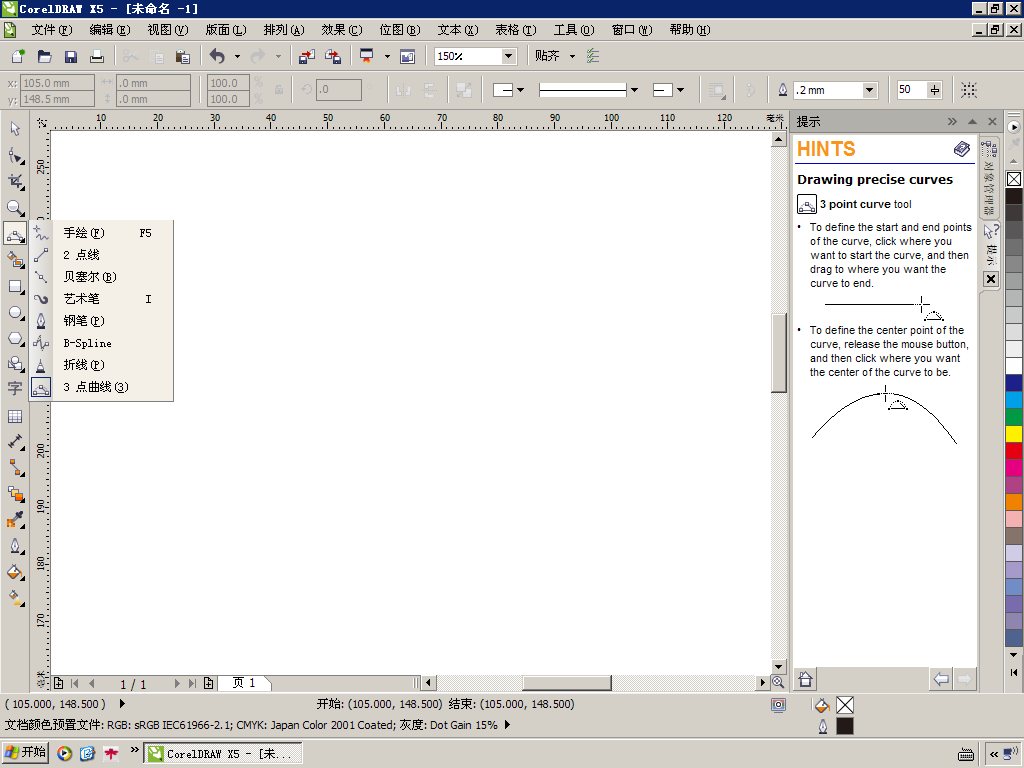Open Windows Media Player from quick launch
Image resolution: width=1024 pixels, height=768 pixels.
point(64,754)
